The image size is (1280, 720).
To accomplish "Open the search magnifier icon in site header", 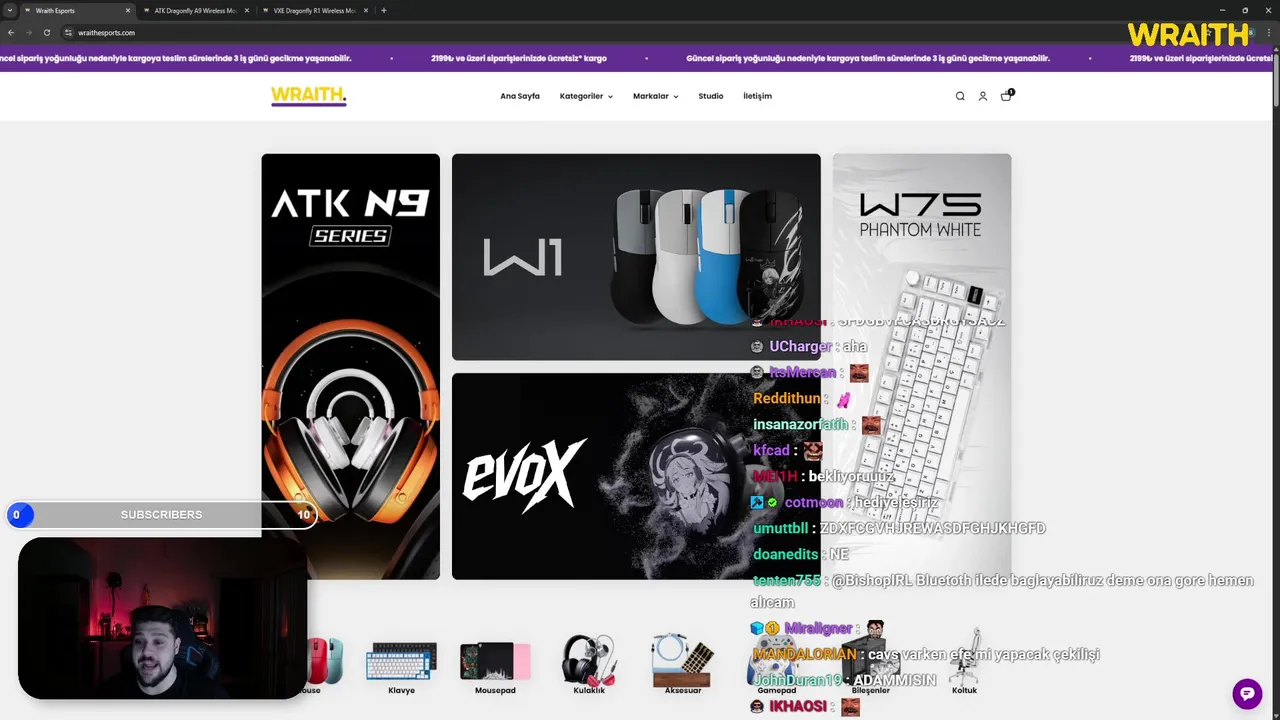I will 960,96.
